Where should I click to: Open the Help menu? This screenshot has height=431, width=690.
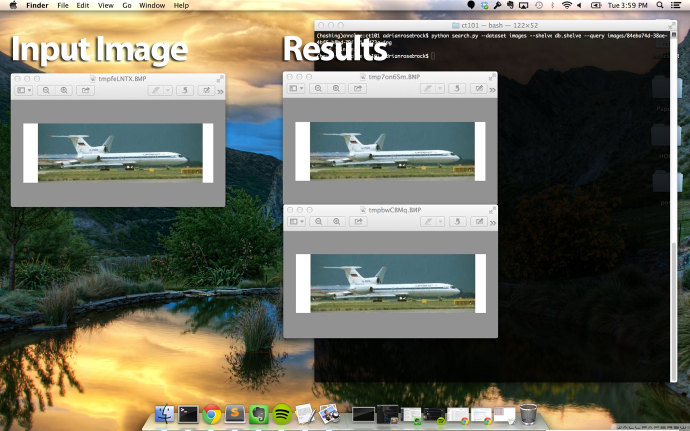point(181,5)
